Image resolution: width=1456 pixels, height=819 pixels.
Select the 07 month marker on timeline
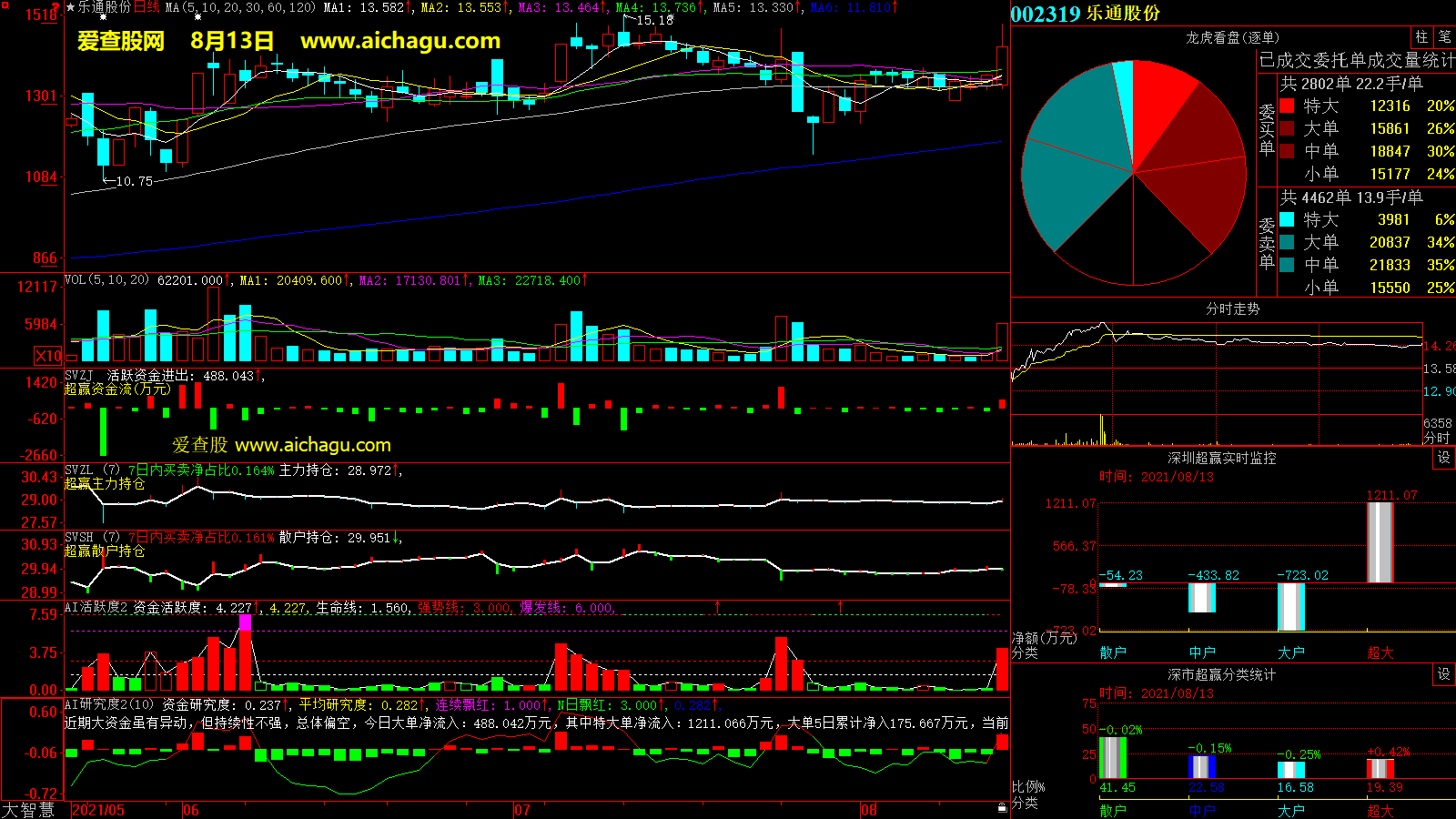pos(521,810)
